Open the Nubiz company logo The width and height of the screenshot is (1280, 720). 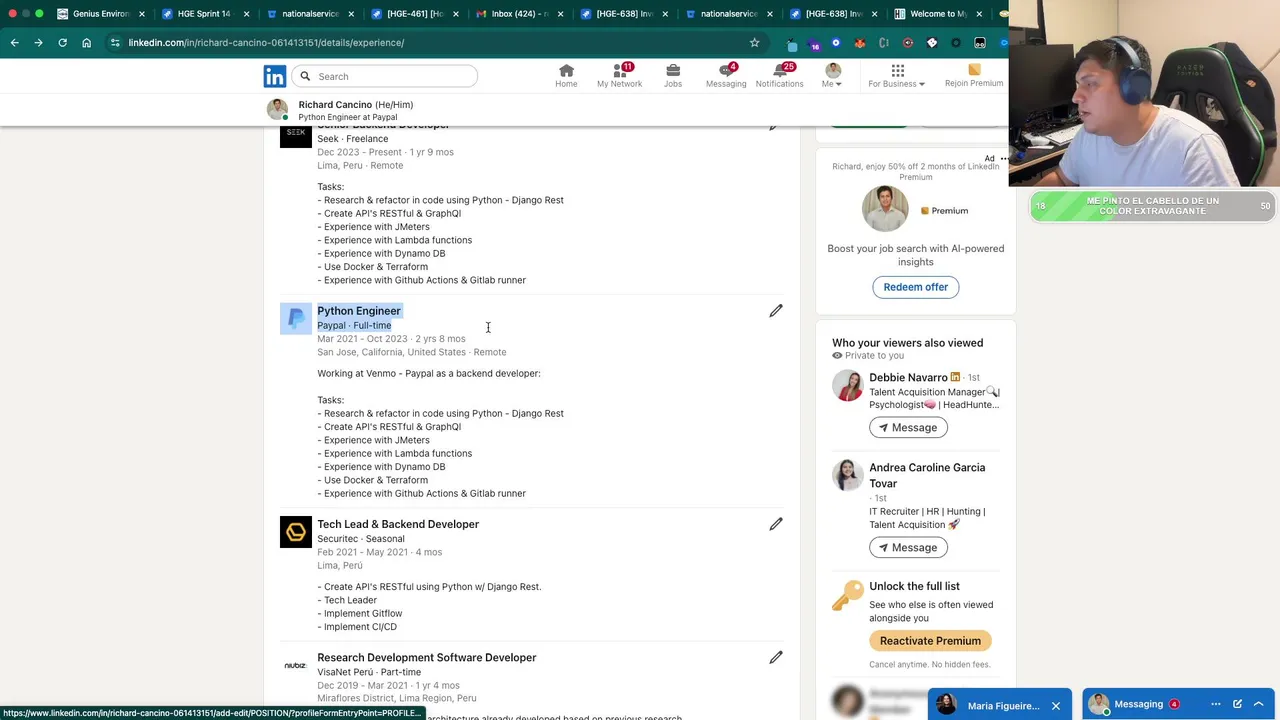click(x=296, y=665)
